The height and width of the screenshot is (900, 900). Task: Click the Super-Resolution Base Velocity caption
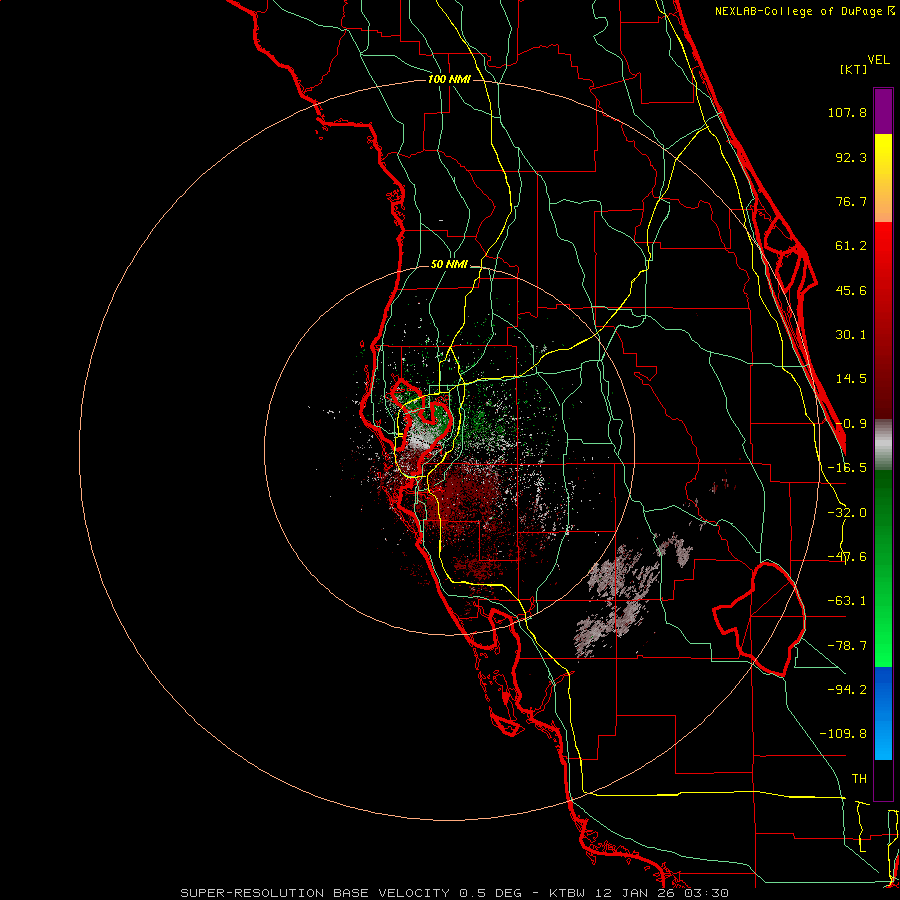point(454,893)
